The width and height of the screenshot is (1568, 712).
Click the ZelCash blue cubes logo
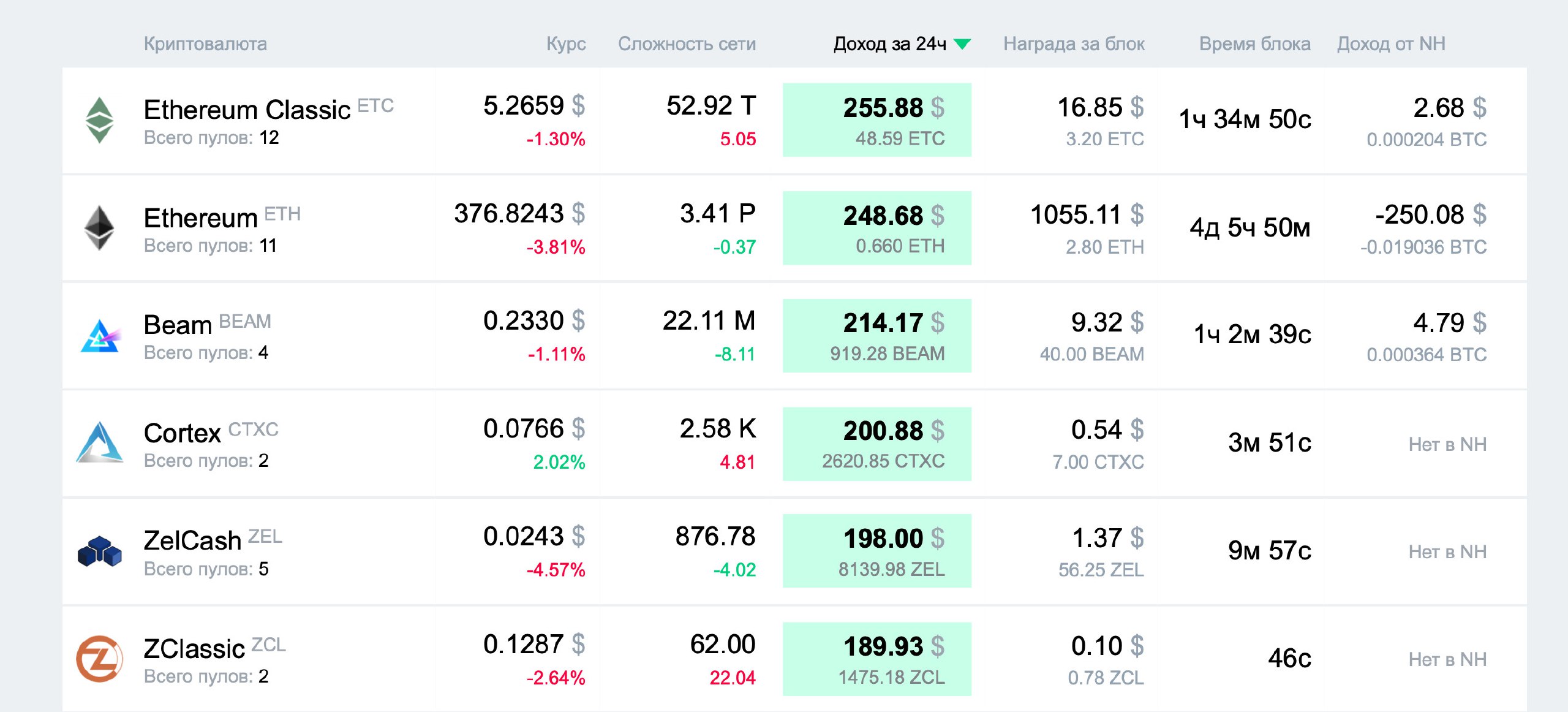(x=100, y=551)
